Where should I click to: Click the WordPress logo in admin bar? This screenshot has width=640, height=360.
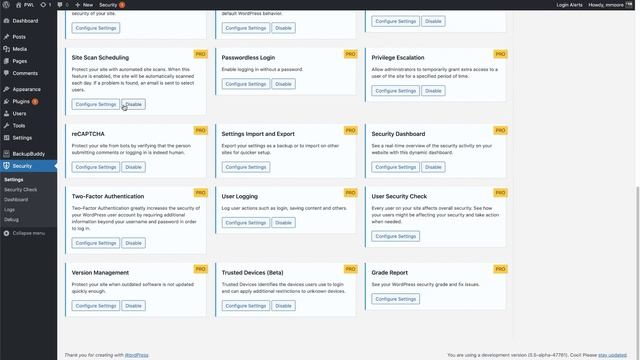coord(6,5)
